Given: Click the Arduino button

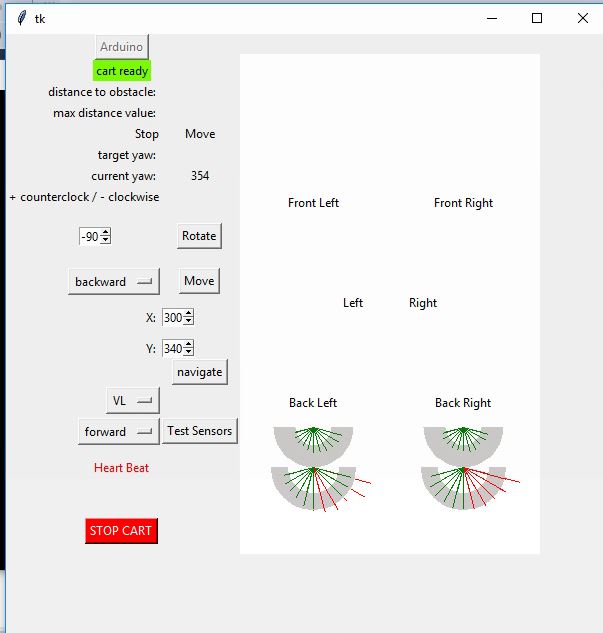Looking at the screenshot, I should click(x=122, y=47).
